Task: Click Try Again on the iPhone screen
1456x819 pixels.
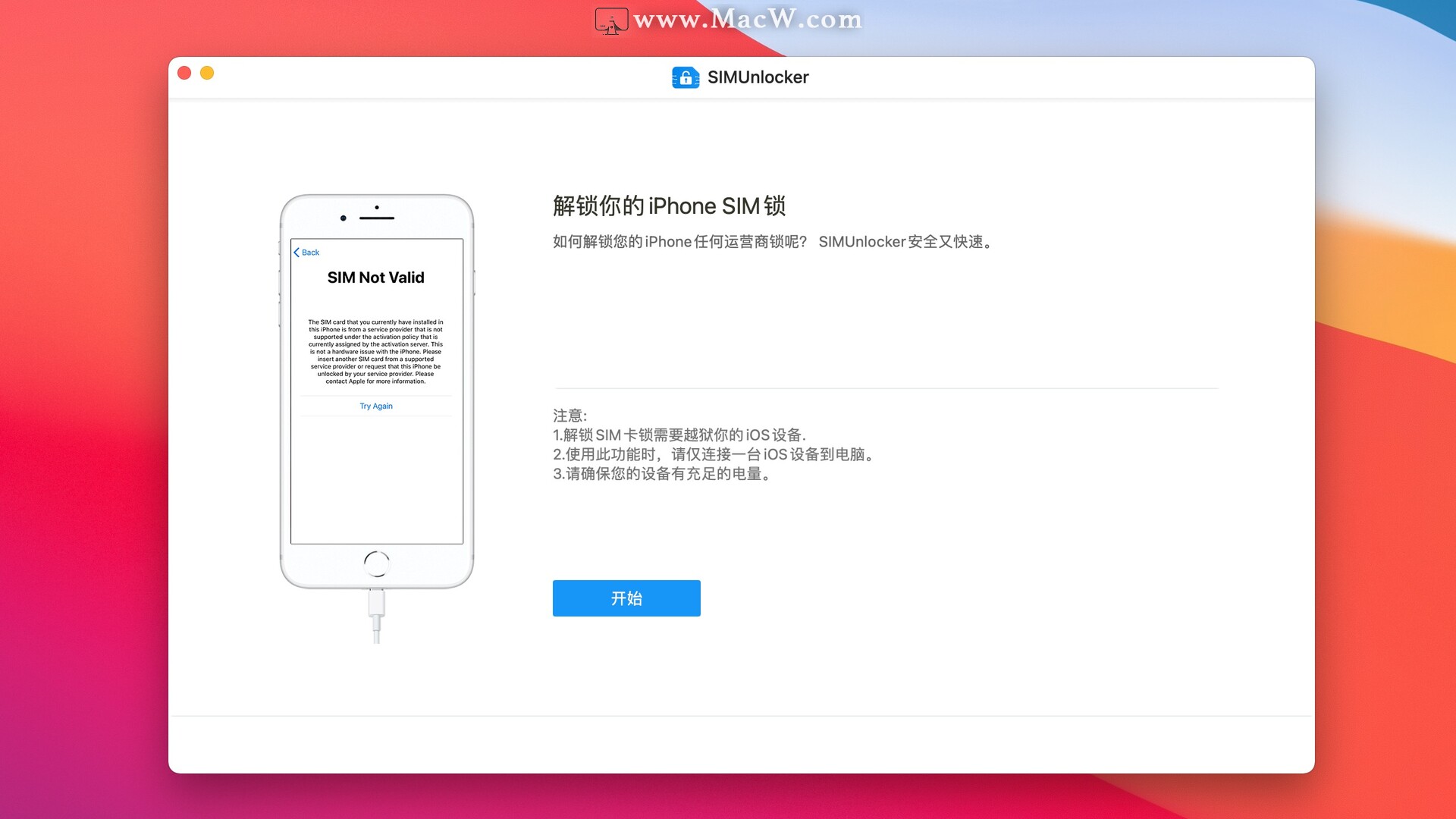Action: (376, 406)
